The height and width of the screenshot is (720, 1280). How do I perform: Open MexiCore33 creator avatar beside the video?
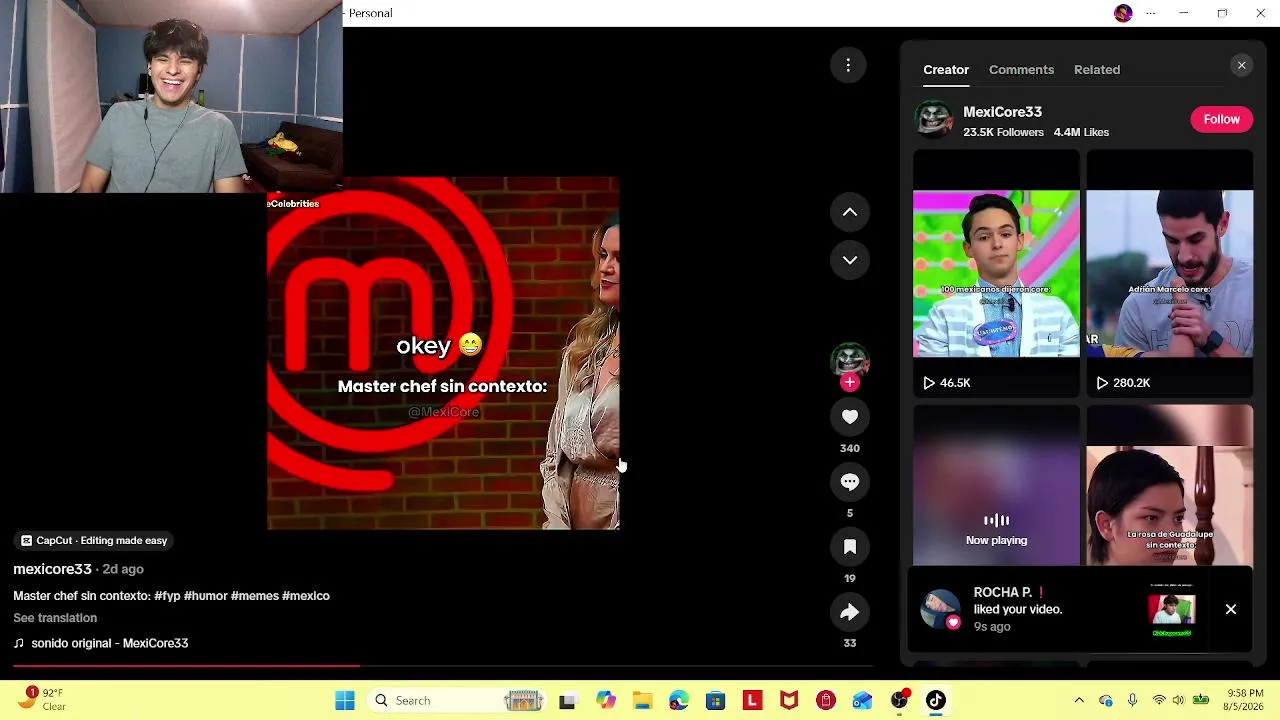pos(849,359)
